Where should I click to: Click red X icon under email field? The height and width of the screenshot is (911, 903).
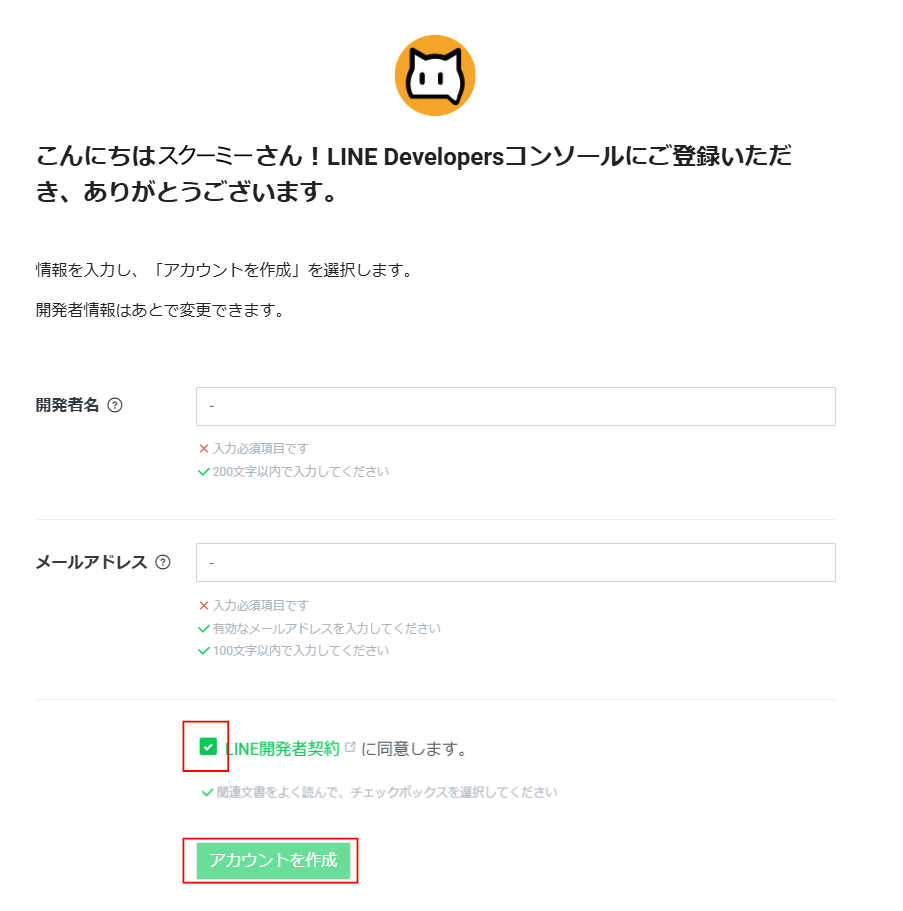pos(203,605)
